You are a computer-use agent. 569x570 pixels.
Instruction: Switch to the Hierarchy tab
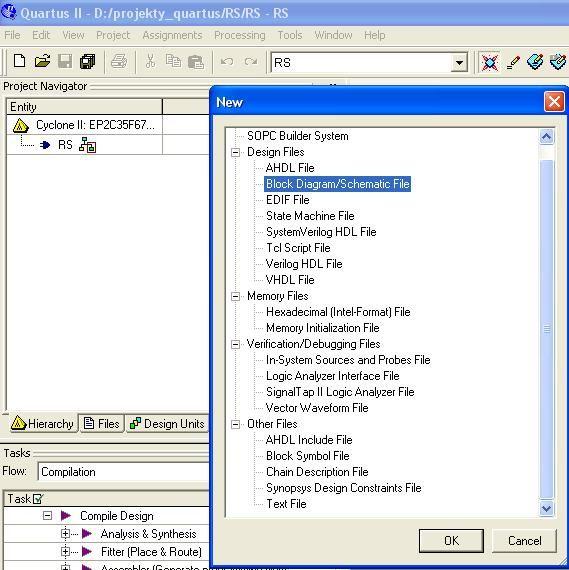[43, 424]
